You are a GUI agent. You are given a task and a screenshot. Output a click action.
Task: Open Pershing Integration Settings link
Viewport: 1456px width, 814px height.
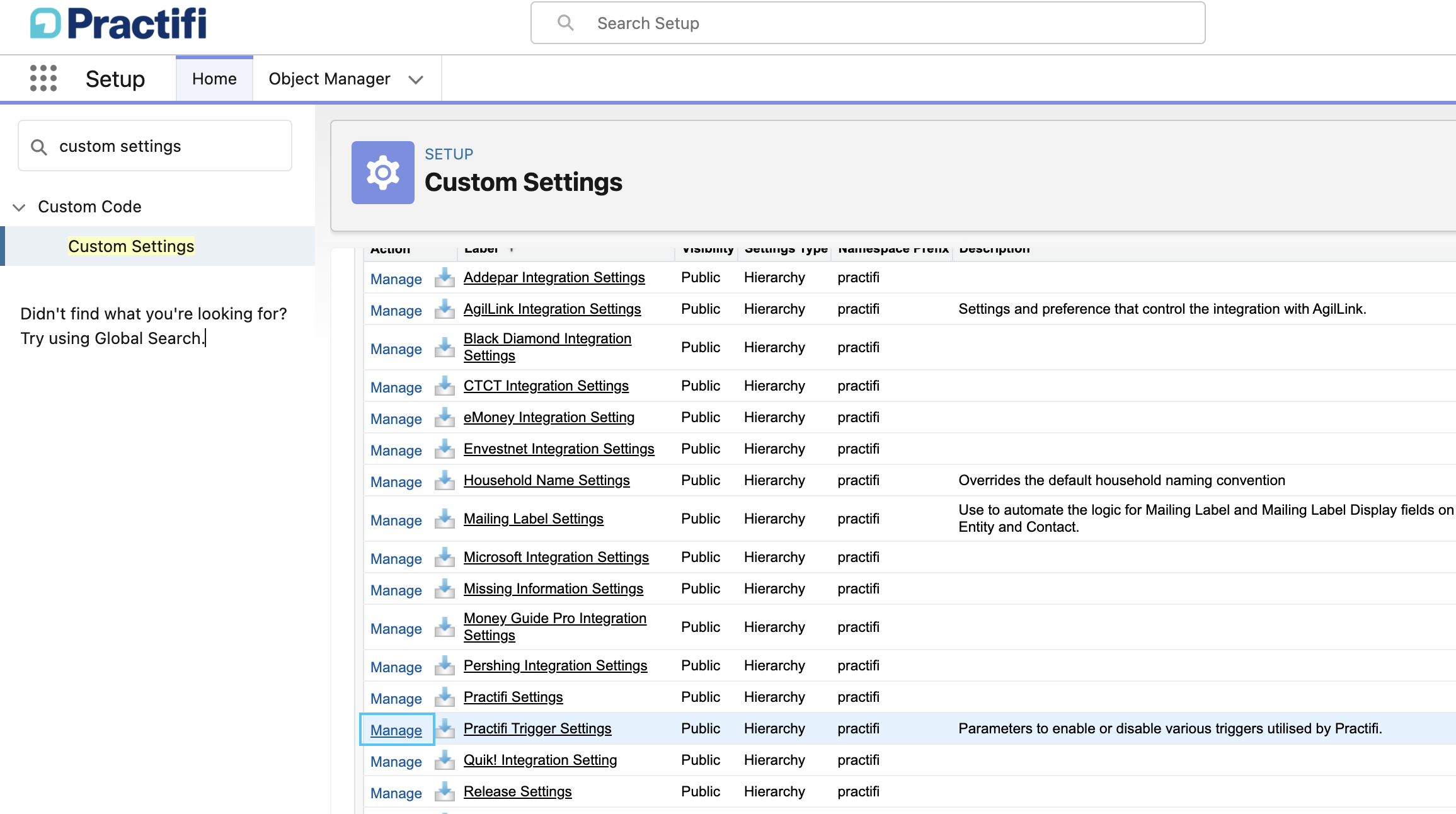(555, 665)
